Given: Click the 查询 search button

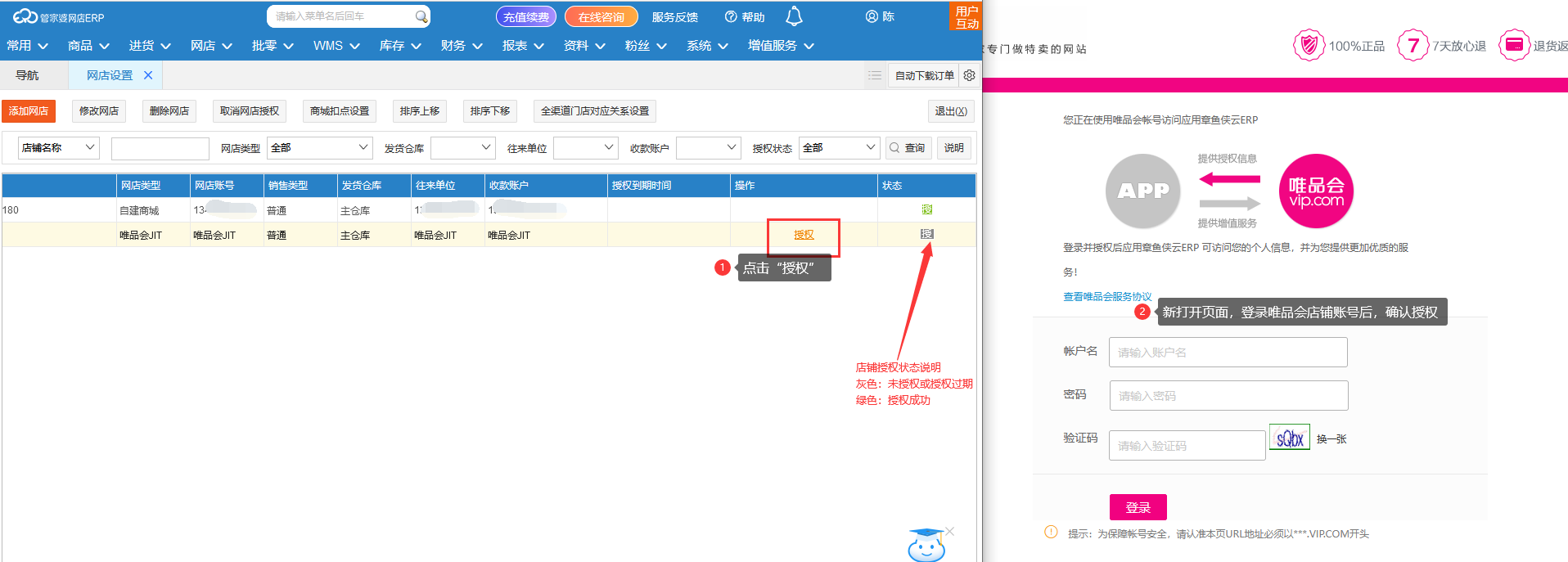Looking at the screenshot, I should click(x=908, y=148).
